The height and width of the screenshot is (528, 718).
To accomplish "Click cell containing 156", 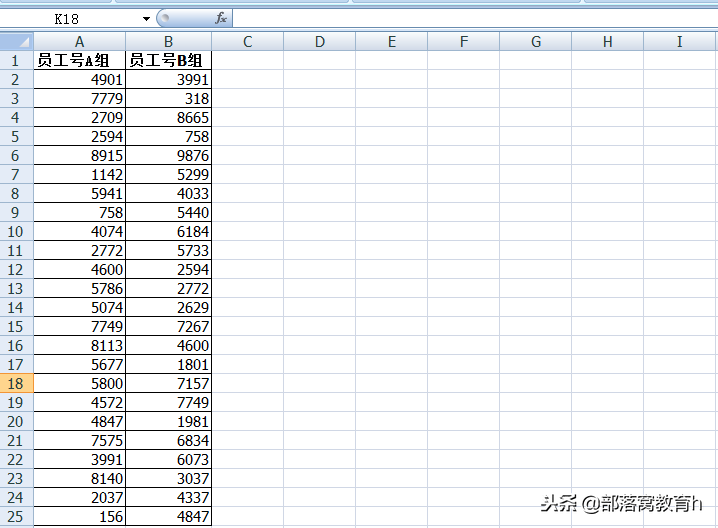I will click(x=80, y=516).
